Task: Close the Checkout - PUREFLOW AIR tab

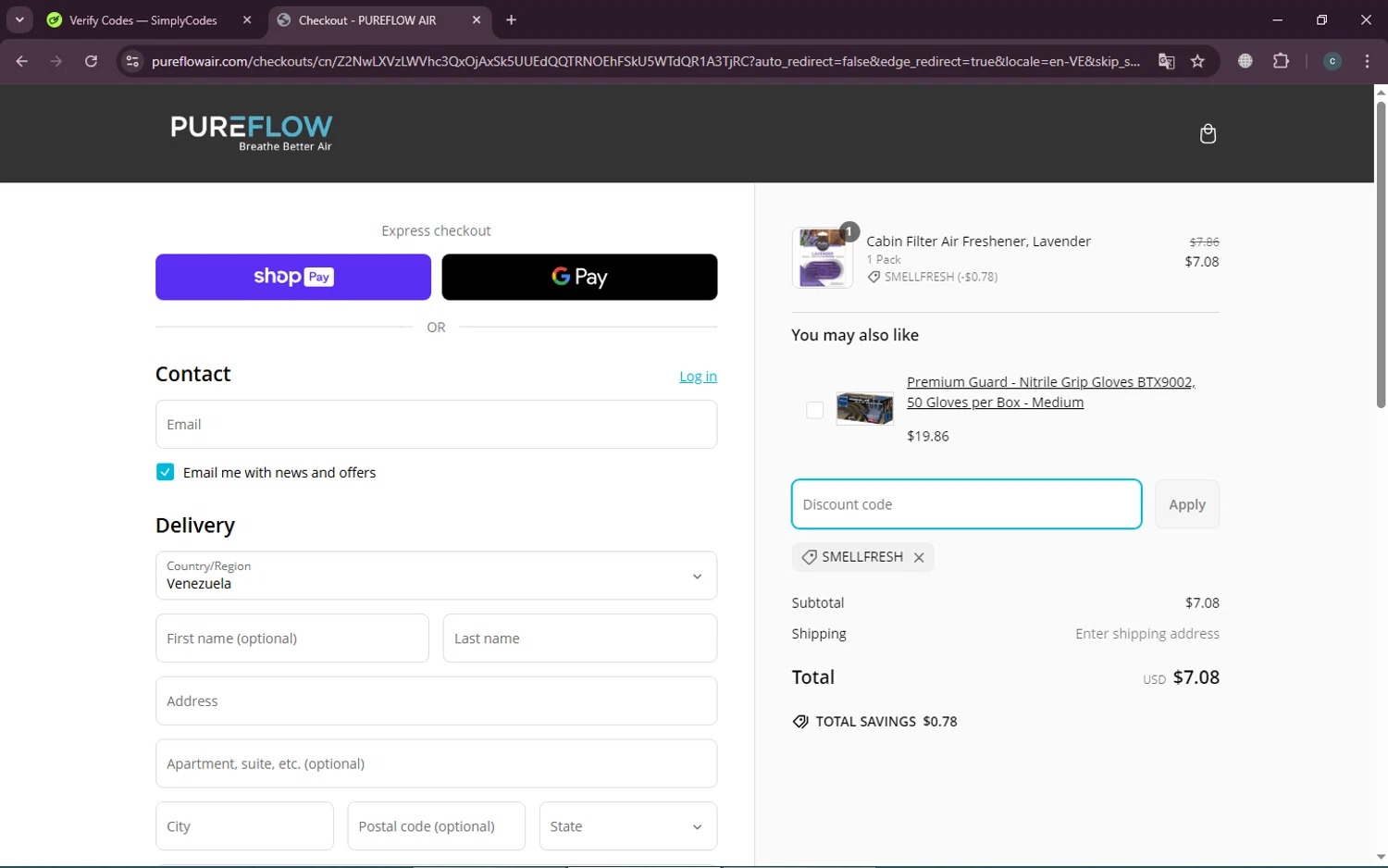Action: (x=477, y=19)
